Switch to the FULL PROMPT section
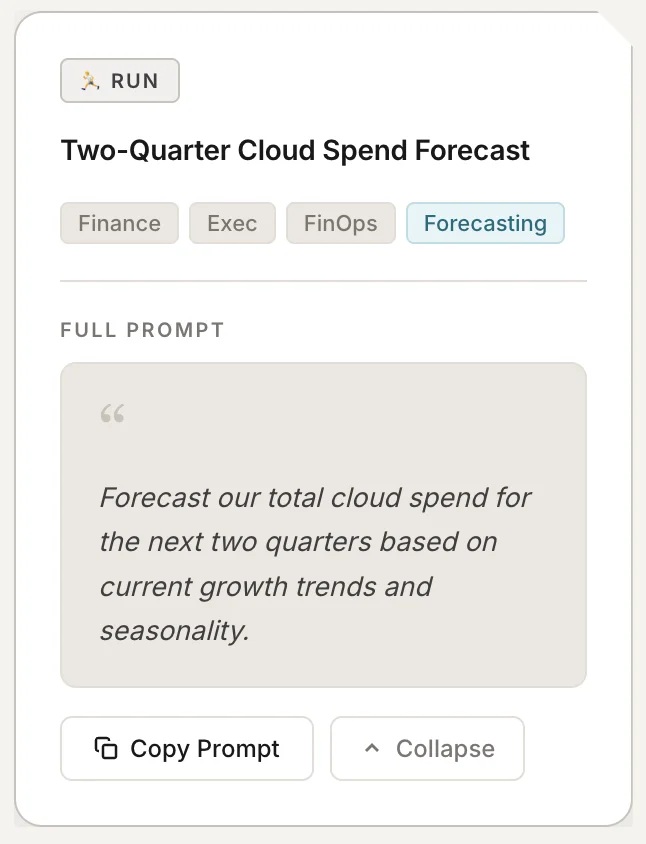The height and width of the screenshot is (844, 646). point(141,330)
